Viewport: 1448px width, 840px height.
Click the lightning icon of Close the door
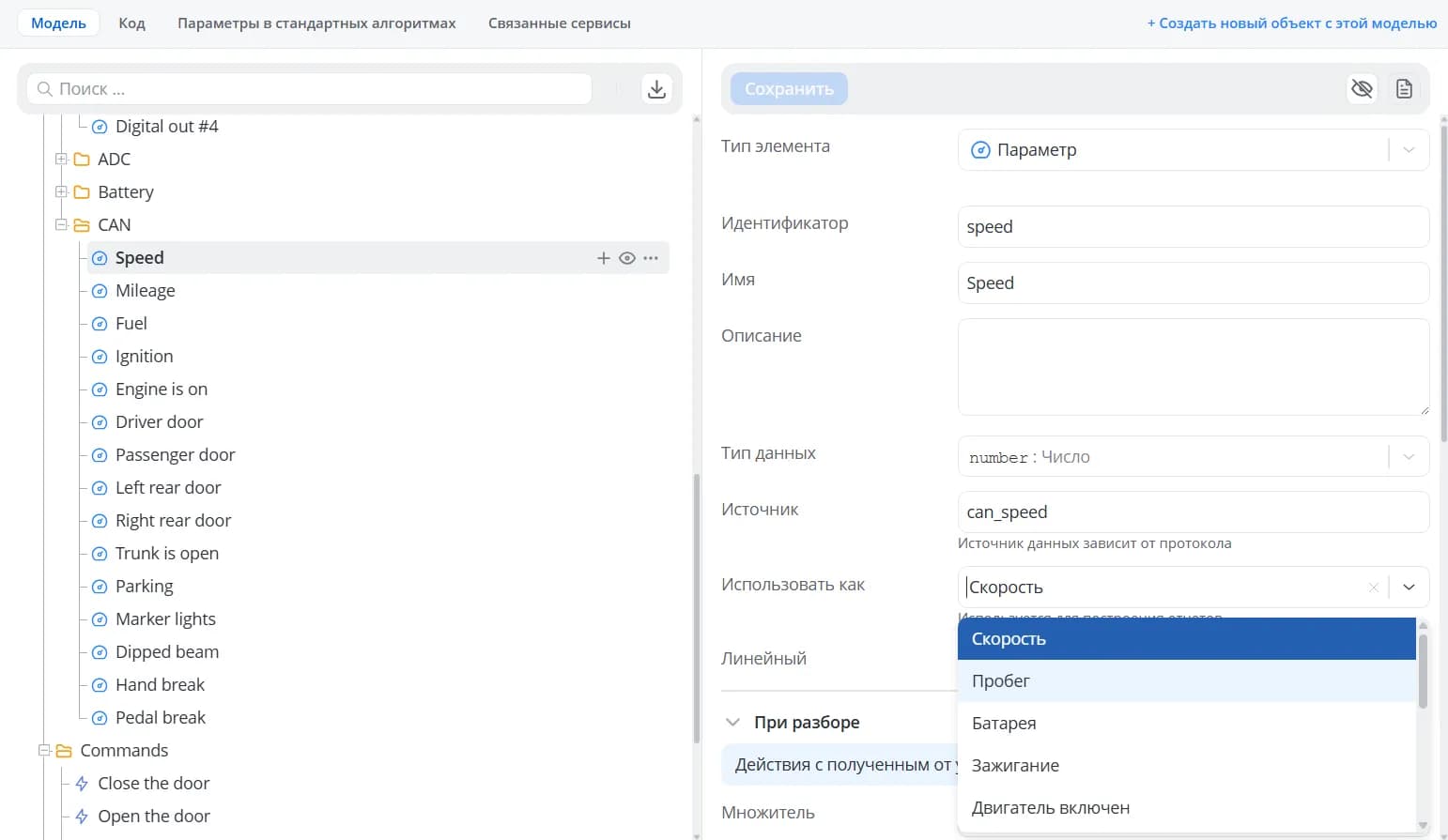coord(82,784)
